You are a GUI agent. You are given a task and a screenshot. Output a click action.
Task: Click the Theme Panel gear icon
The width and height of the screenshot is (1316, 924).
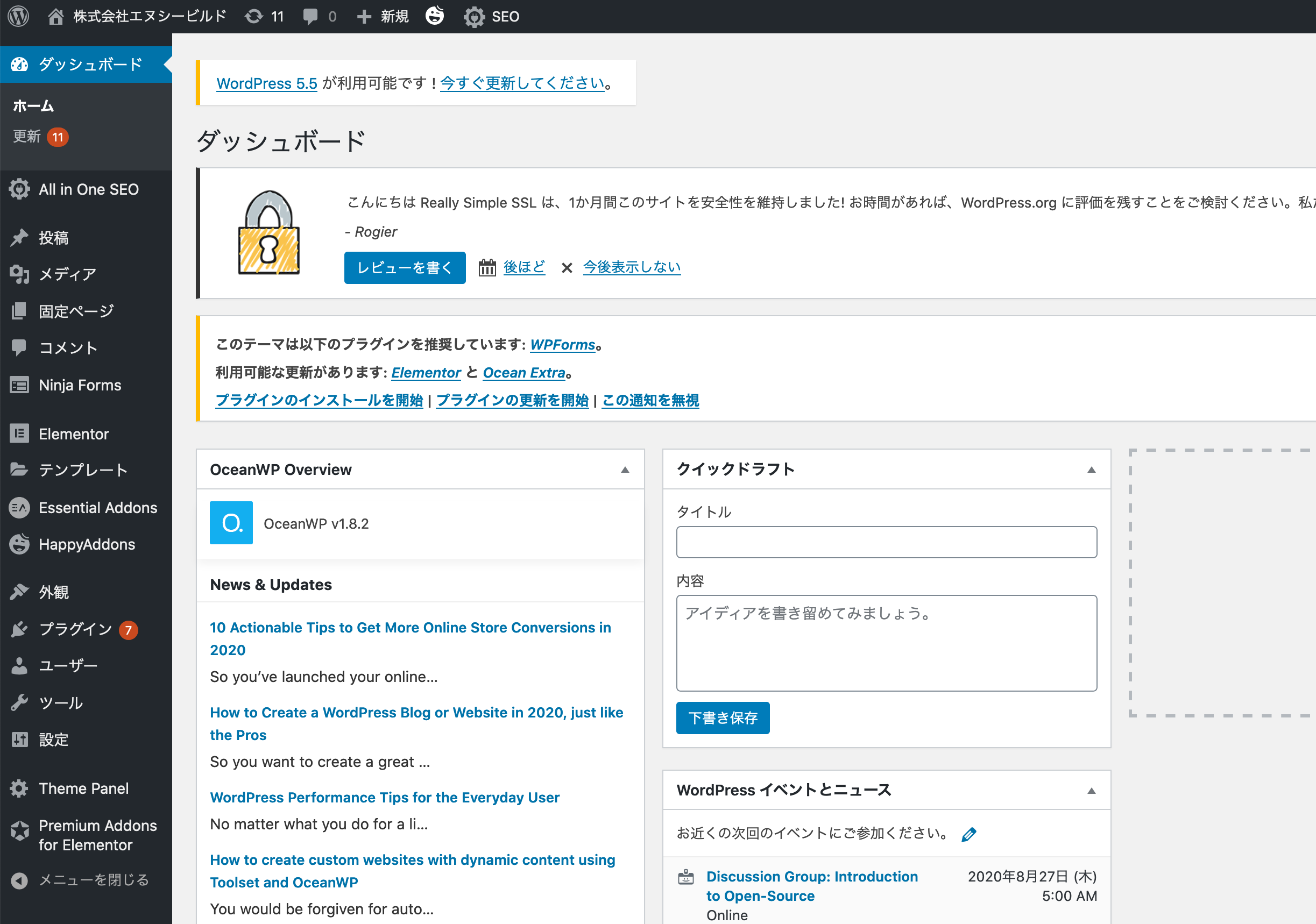click(x=19, y=788)
